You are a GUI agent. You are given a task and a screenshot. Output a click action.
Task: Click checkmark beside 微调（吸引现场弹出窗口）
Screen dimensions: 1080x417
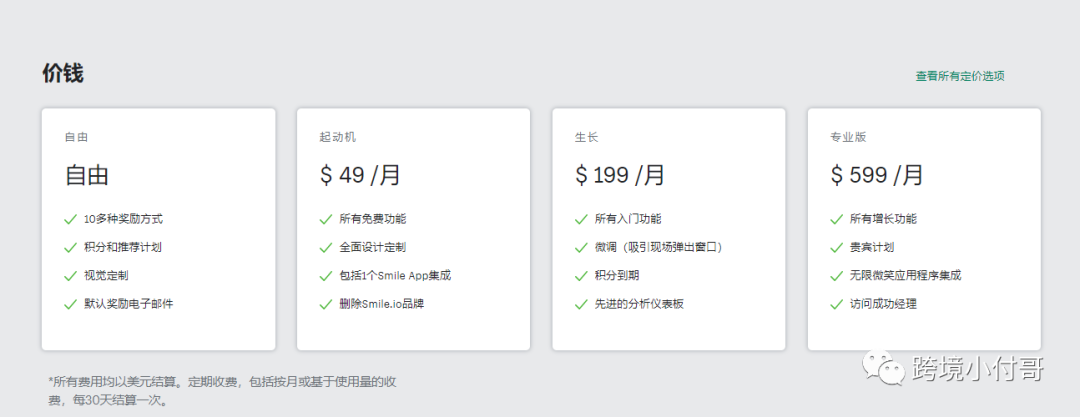click(581, 247)
